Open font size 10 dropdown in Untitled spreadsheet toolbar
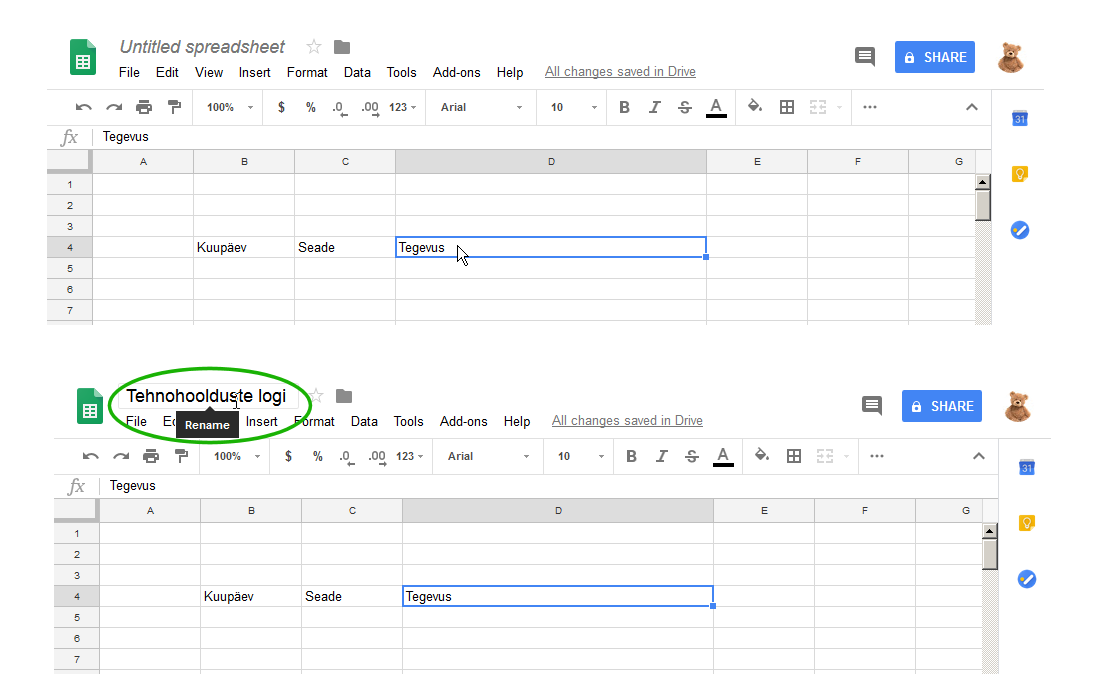The width and height of the screenshot is (1100, 692). [573, 107]
